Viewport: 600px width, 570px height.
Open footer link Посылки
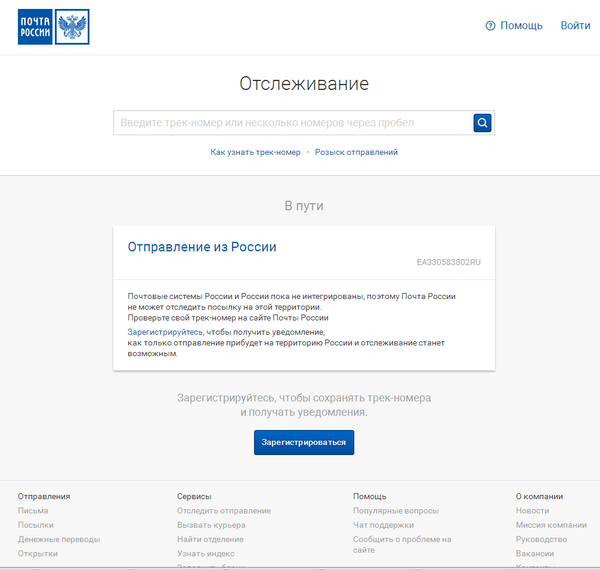[36, 525]
